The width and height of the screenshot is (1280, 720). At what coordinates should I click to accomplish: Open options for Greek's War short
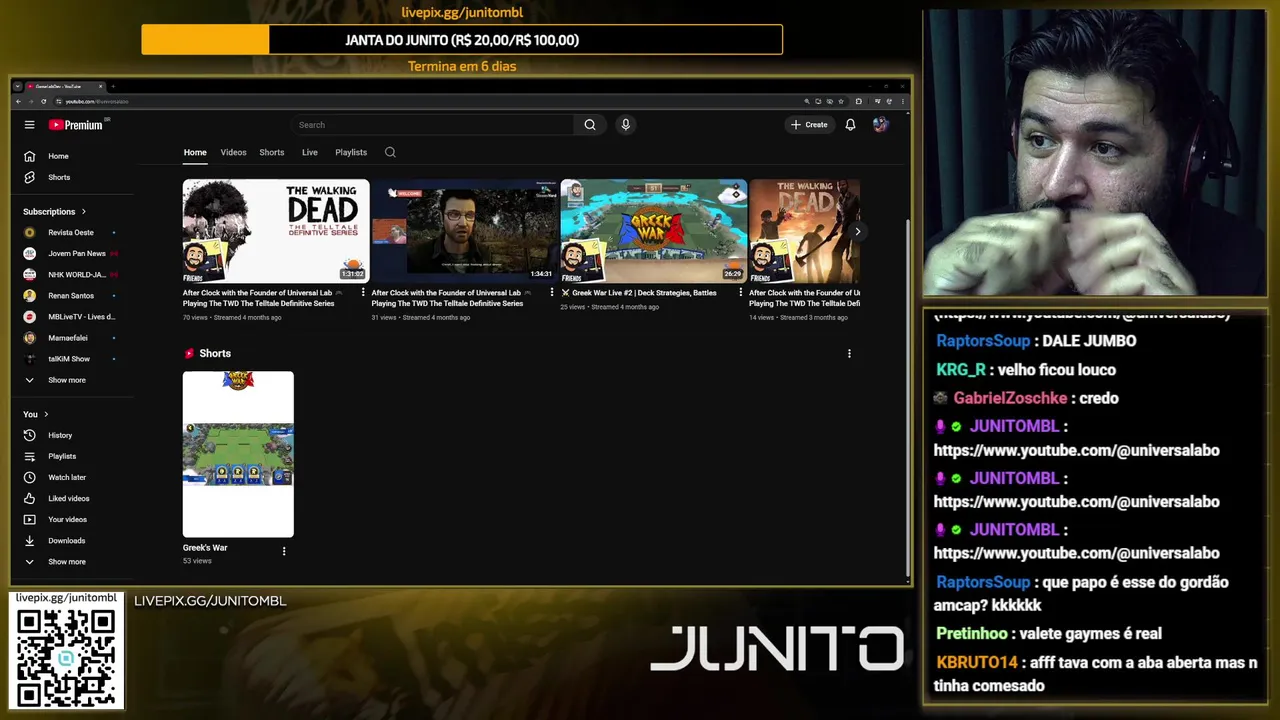tap(284, 551)
